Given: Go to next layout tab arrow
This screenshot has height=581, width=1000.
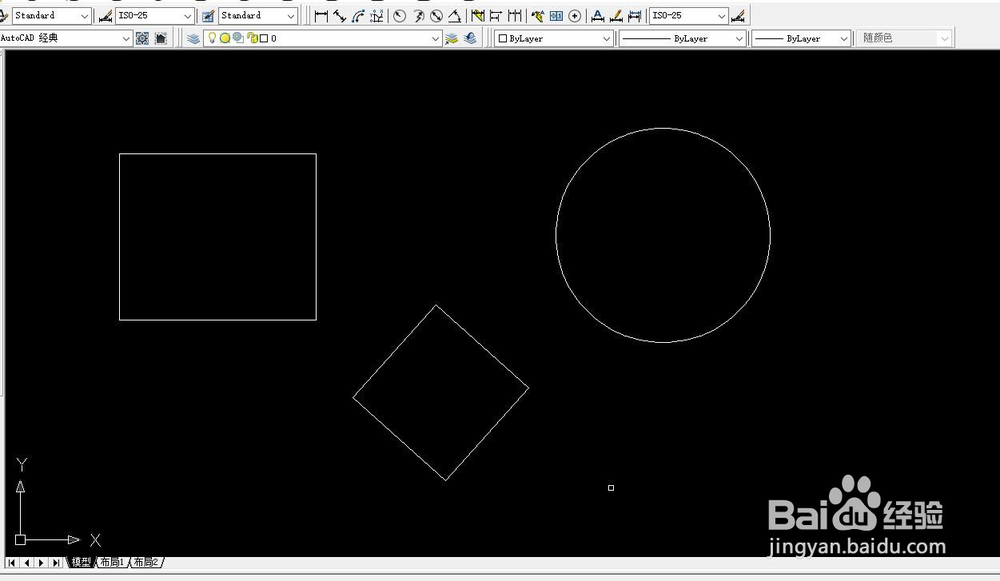Looking at the screenshot, I should [x=41, y=563].
